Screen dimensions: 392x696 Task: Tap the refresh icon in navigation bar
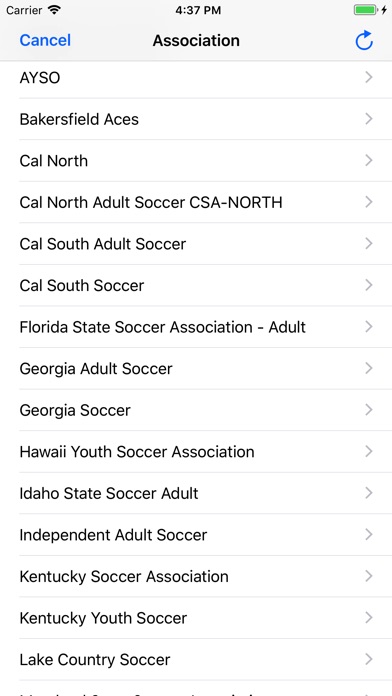pyautogui.click(x=364, y=40)
